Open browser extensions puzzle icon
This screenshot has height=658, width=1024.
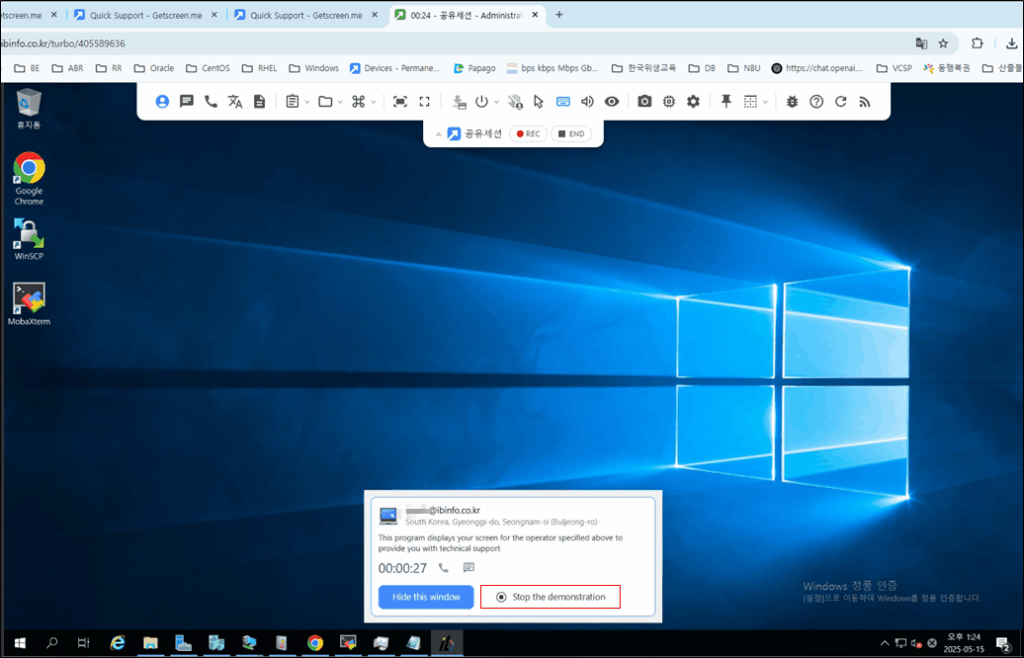[x=977, y=43]
